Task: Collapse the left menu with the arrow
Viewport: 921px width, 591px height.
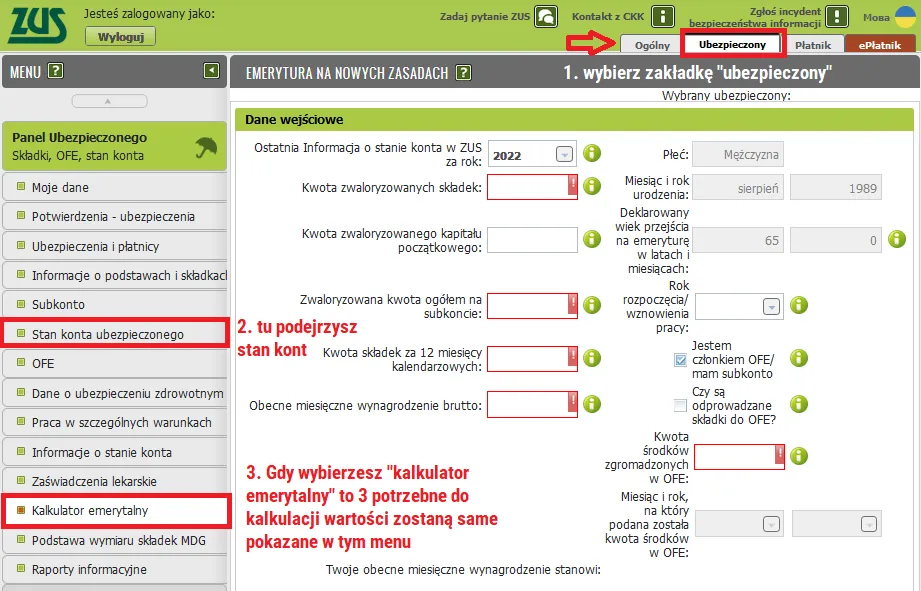Action: pos(212,71)
